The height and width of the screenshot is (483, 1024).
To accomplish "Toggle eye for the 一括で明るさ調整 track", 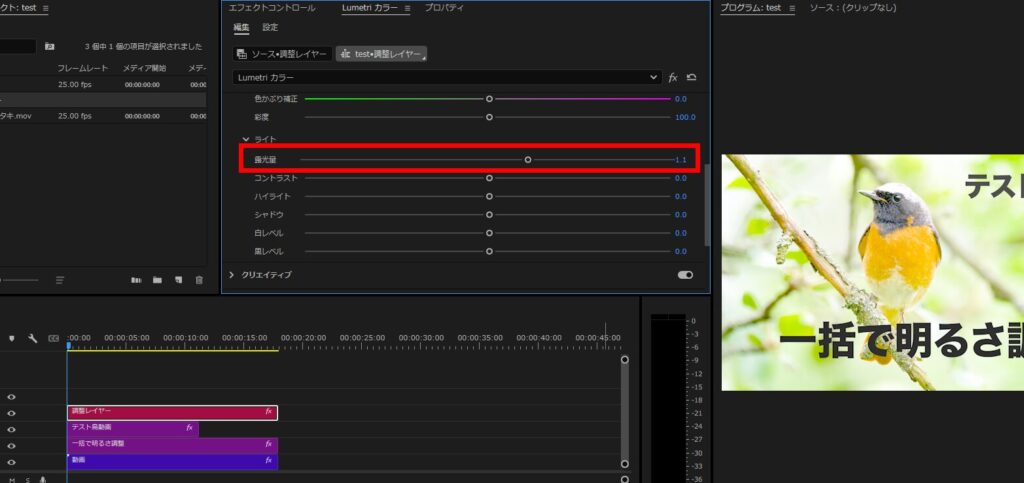I will 12,446.
